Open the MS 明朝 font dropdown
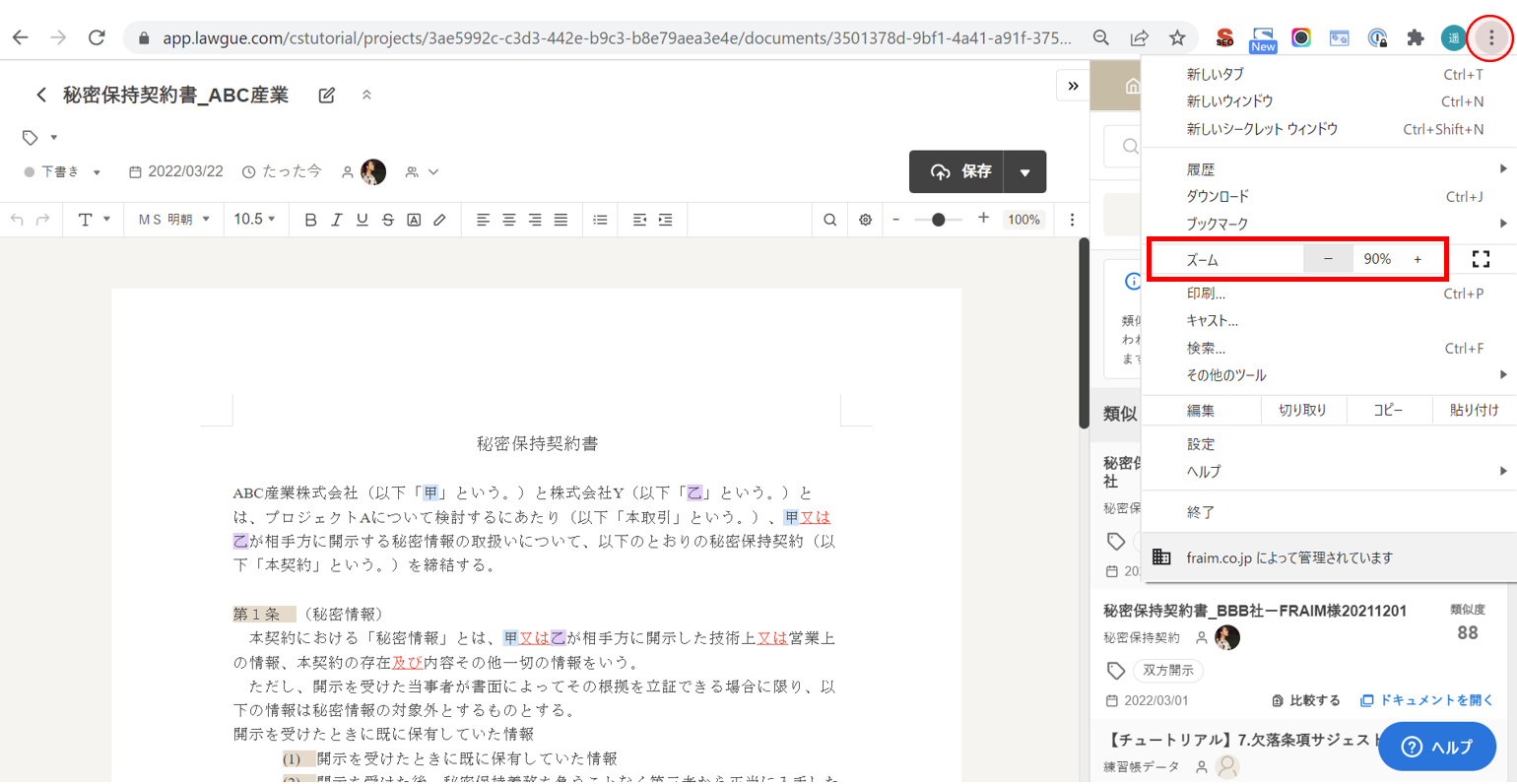The height and width of the screenshot is (784, 1517). click(x=174, y=220)
